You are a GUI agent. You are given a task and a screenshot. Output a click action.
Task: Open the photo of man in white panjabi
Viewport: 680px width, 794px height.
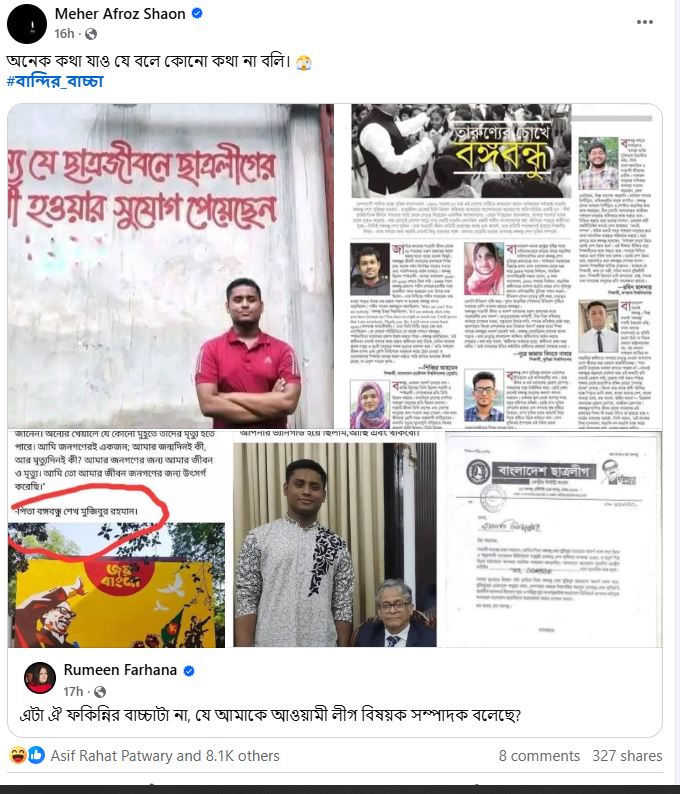point(335,539)
